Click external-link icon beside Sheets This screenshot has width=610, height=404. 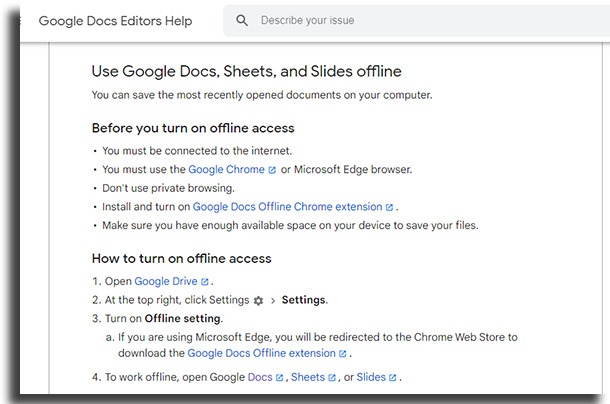(x=332, y=378)
